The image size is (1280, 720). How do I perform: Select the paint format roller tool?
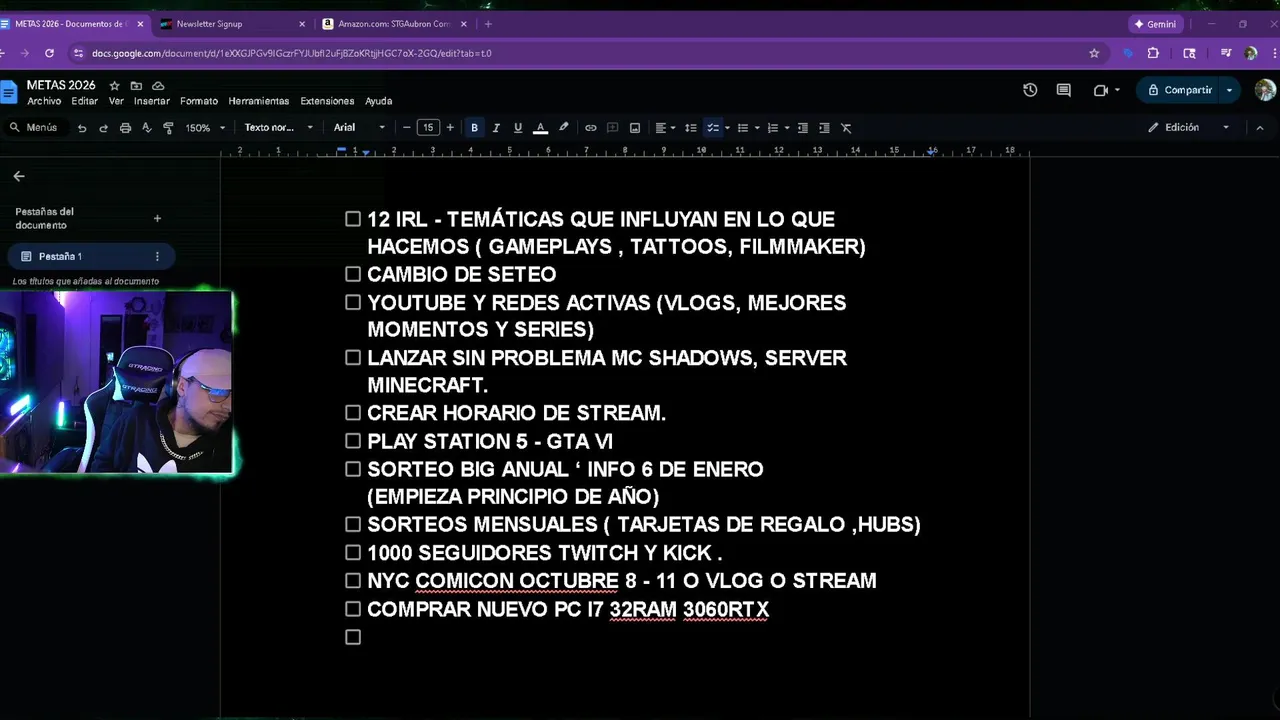168,128
